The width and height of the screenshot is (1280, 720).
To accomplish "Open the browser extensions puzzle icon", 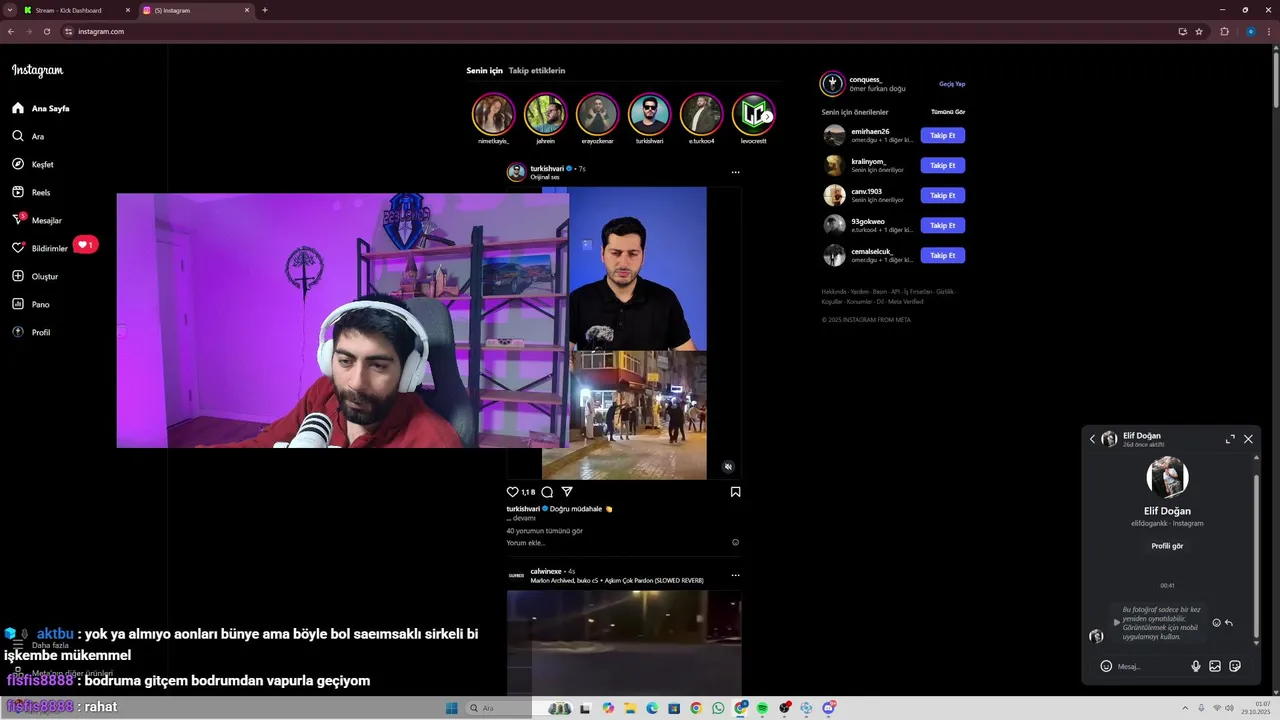I will 1224,31.
